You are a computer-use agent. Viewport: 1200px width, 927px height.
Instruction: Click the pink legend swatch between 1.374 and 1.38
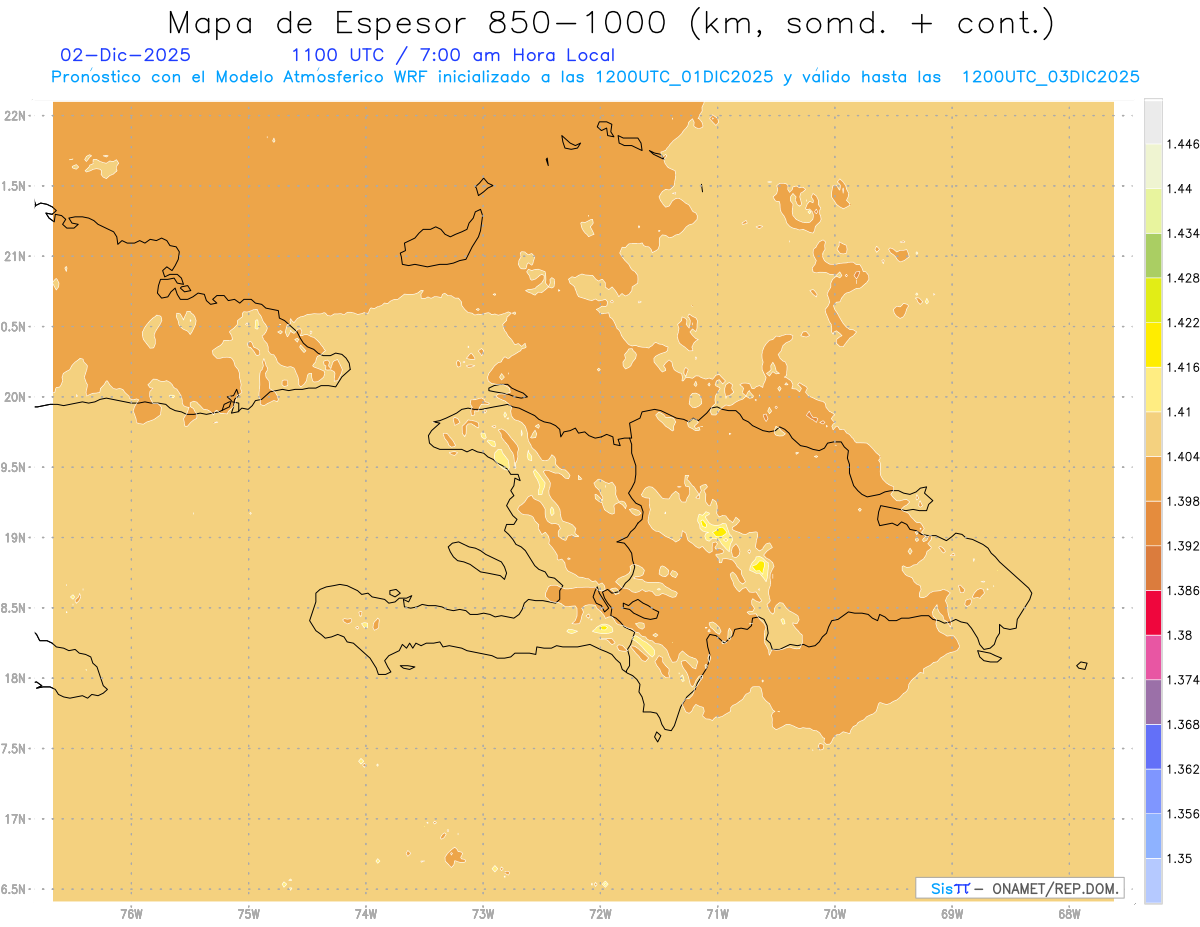tap(1153, 657)
